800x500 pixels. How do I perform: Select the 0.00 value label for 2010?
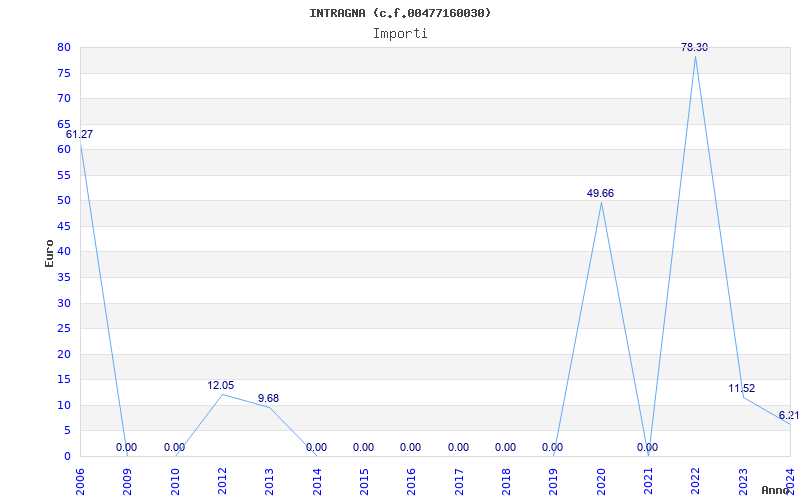(174, 447)
